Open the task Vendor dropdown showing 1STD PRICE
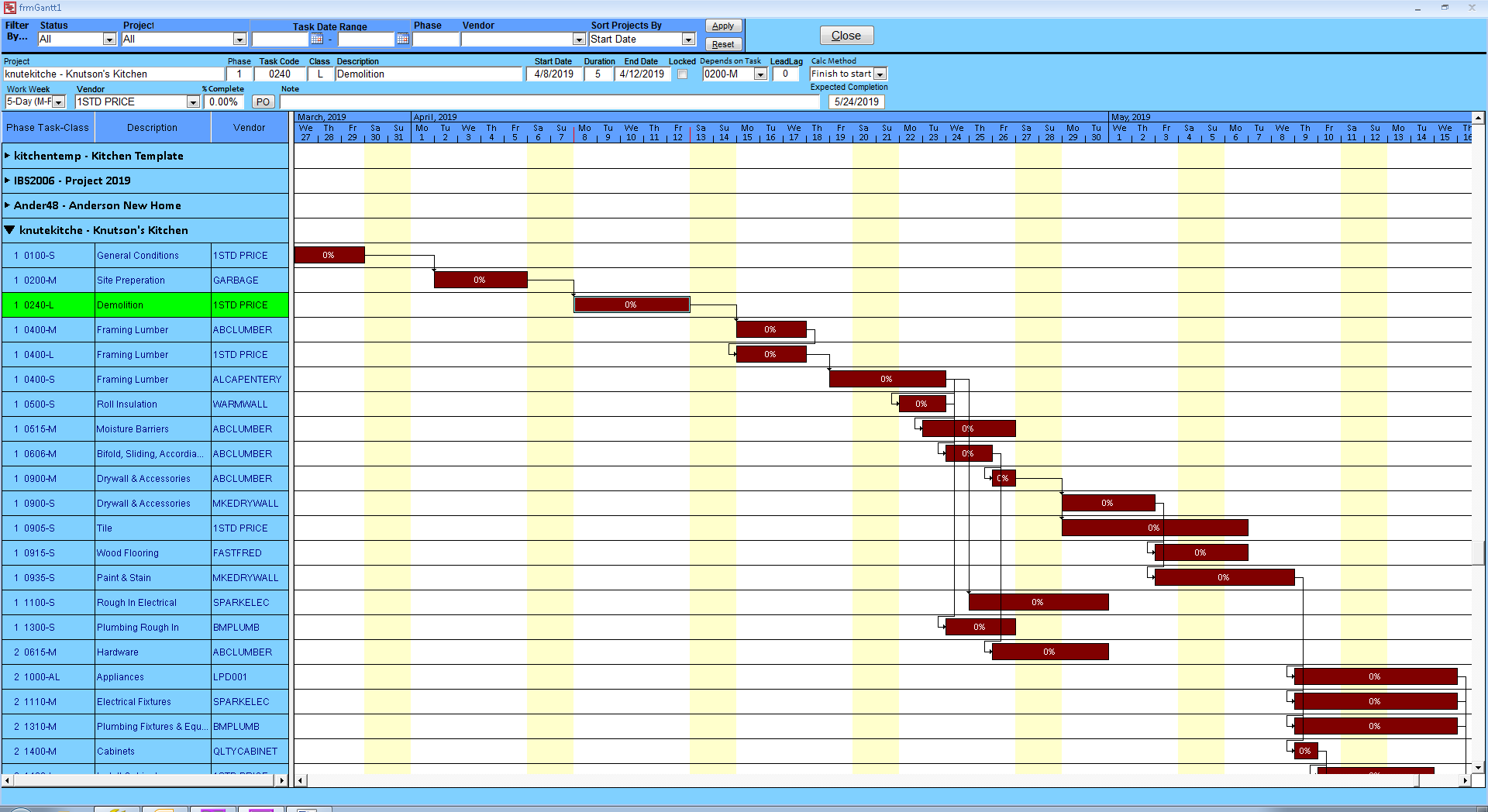1488x812 pixels. pyautogui.click(x=191, y=101)
